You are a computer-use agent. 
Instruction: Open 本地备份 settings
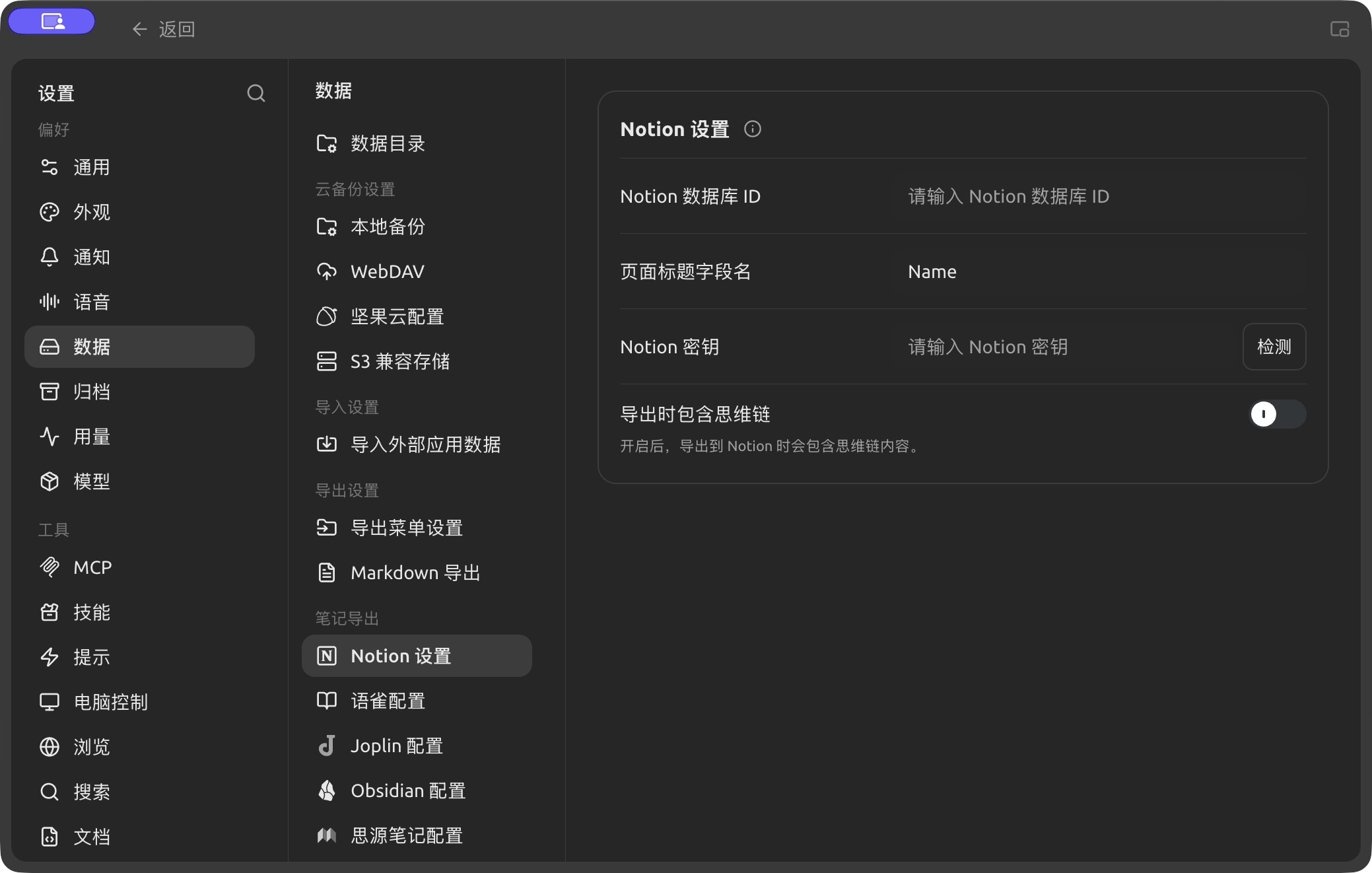coord(417,227)
